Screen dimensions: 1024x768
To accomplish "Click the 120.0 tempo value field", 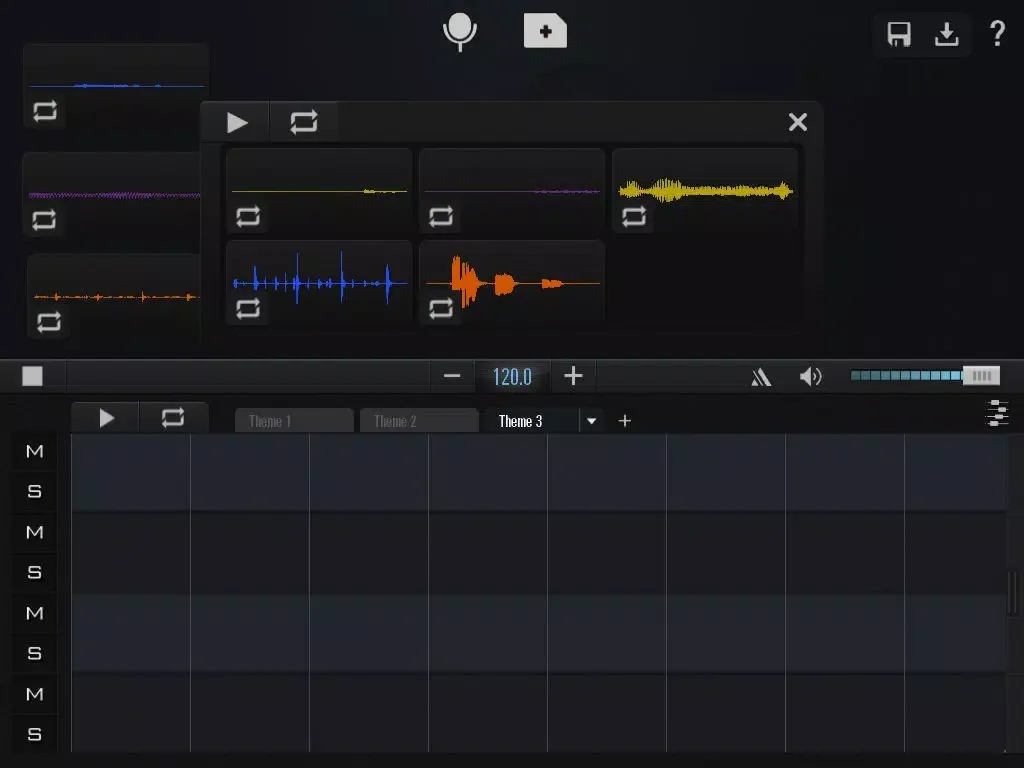I will coord(512,377).
